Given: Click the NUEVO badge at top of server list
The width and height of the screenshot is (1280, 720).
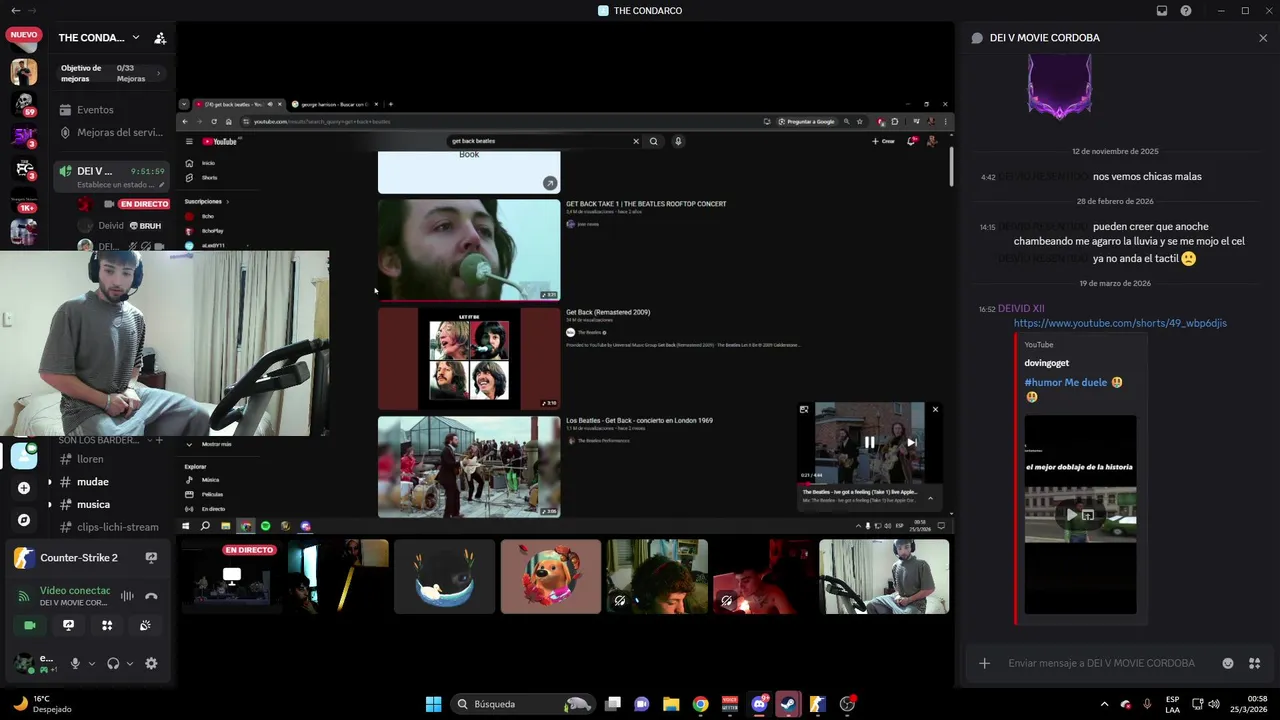Looking at the screenshot, I should click(x=23, y=34).
